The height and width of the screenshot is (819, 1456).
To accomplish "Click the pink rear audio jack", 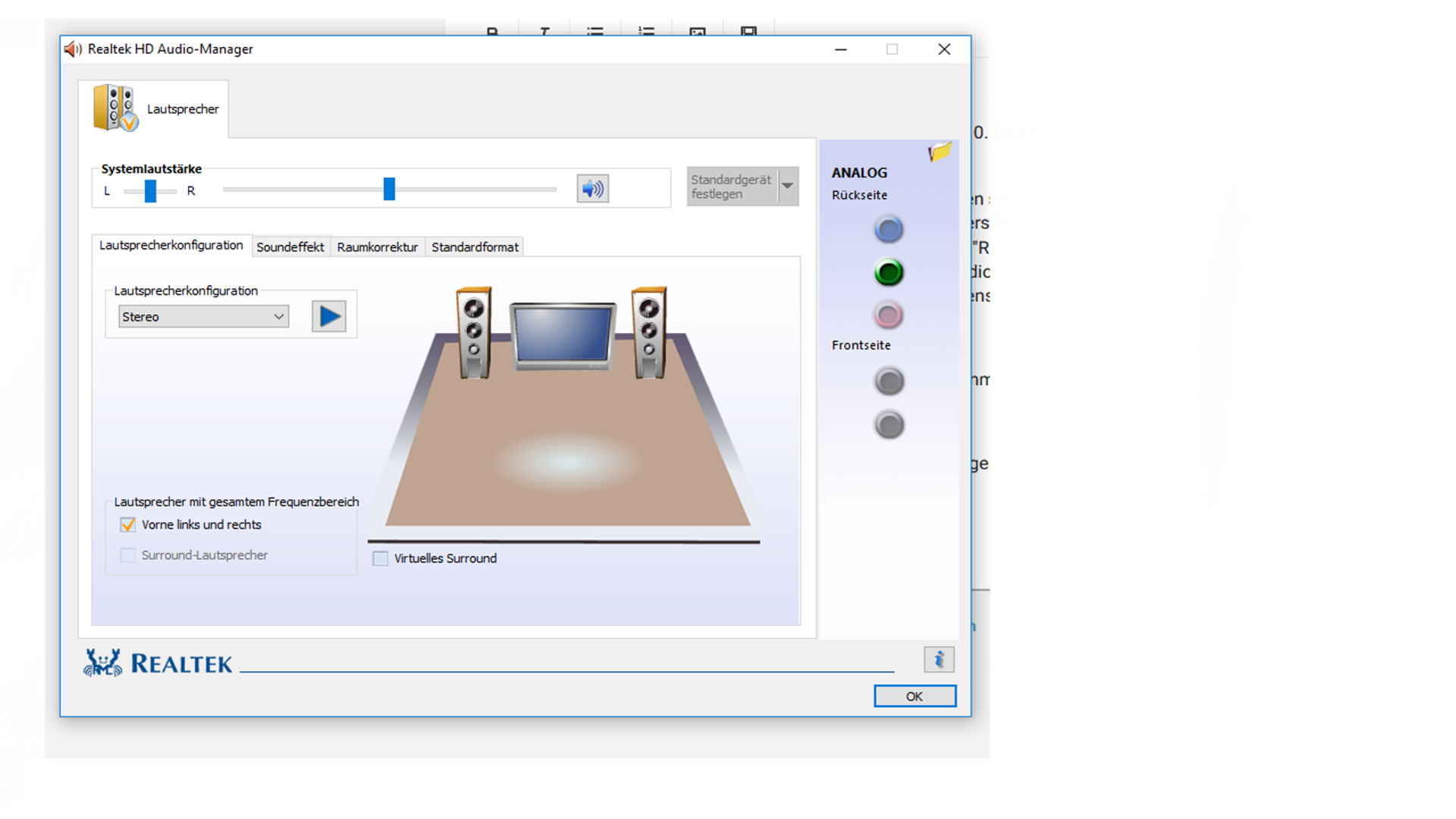I will (889, 315).
